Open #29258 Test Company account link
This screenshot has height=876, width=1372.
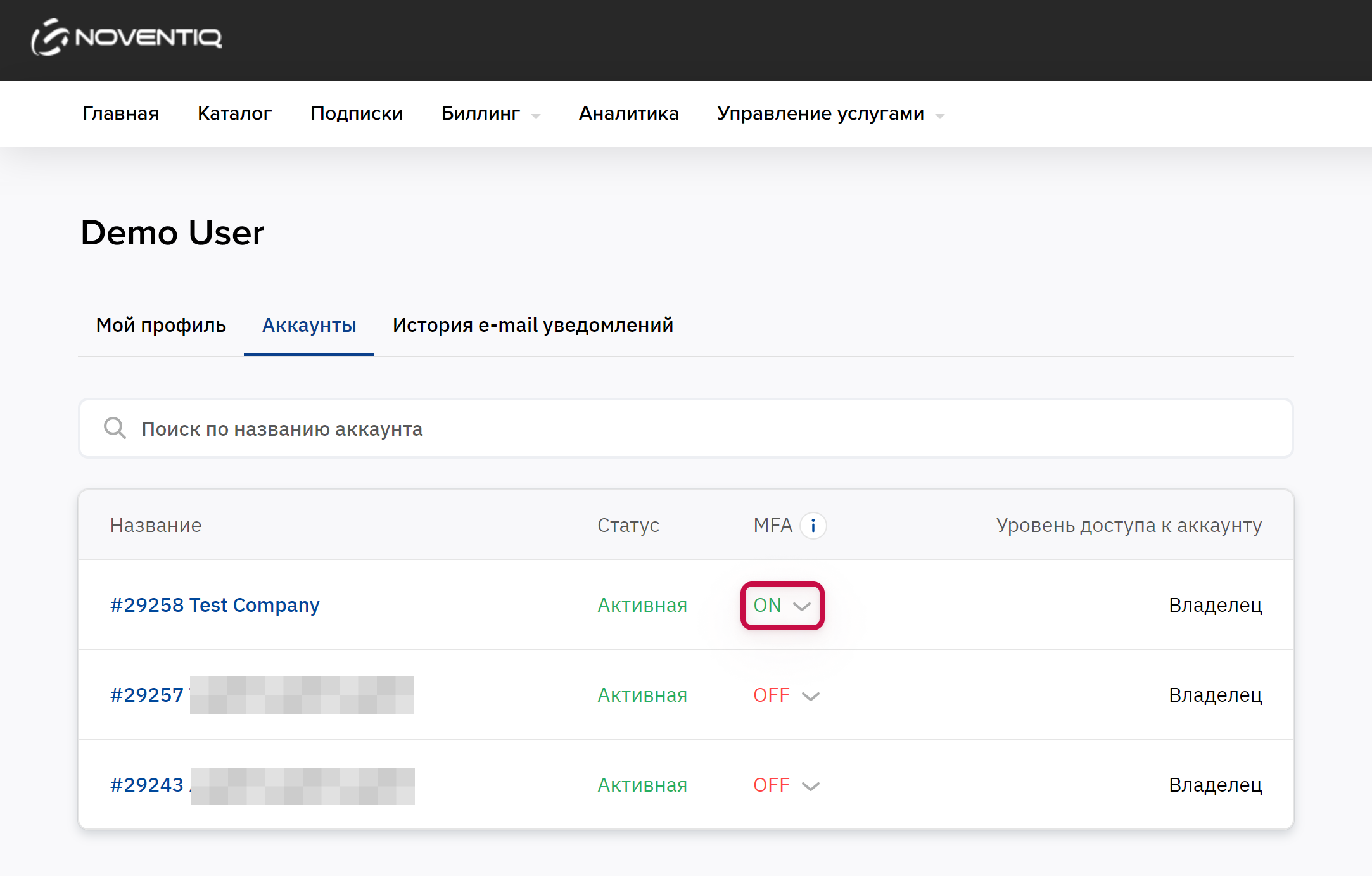click(x=215, y=605)
